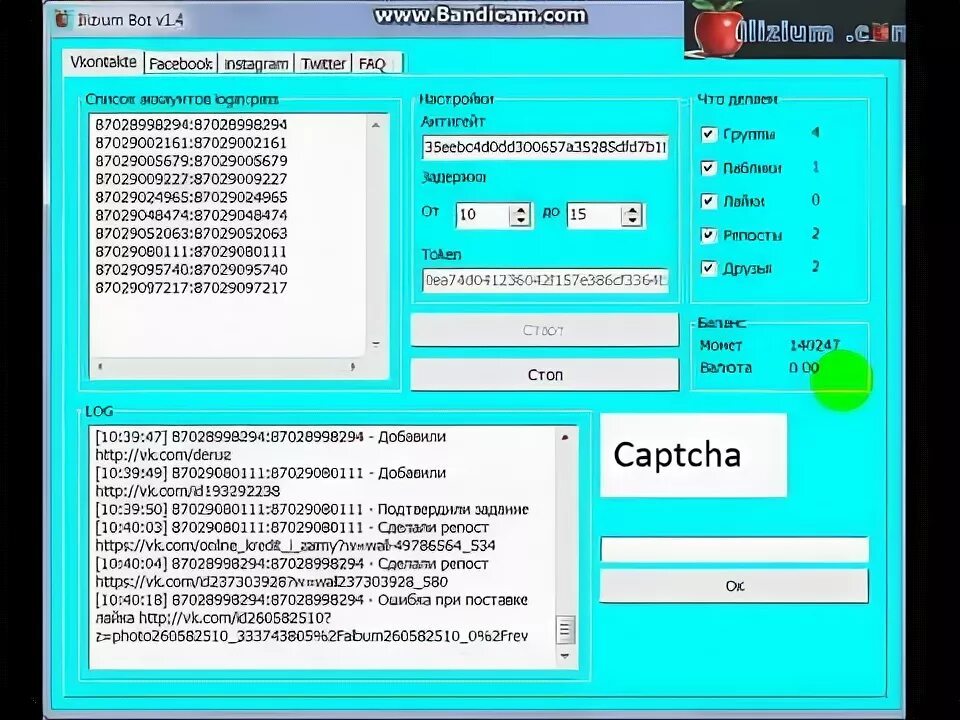The height and width of the screenshot is (720, 960).
Task: Select account row 87029009227:87029009227
Action: point(191,179)
